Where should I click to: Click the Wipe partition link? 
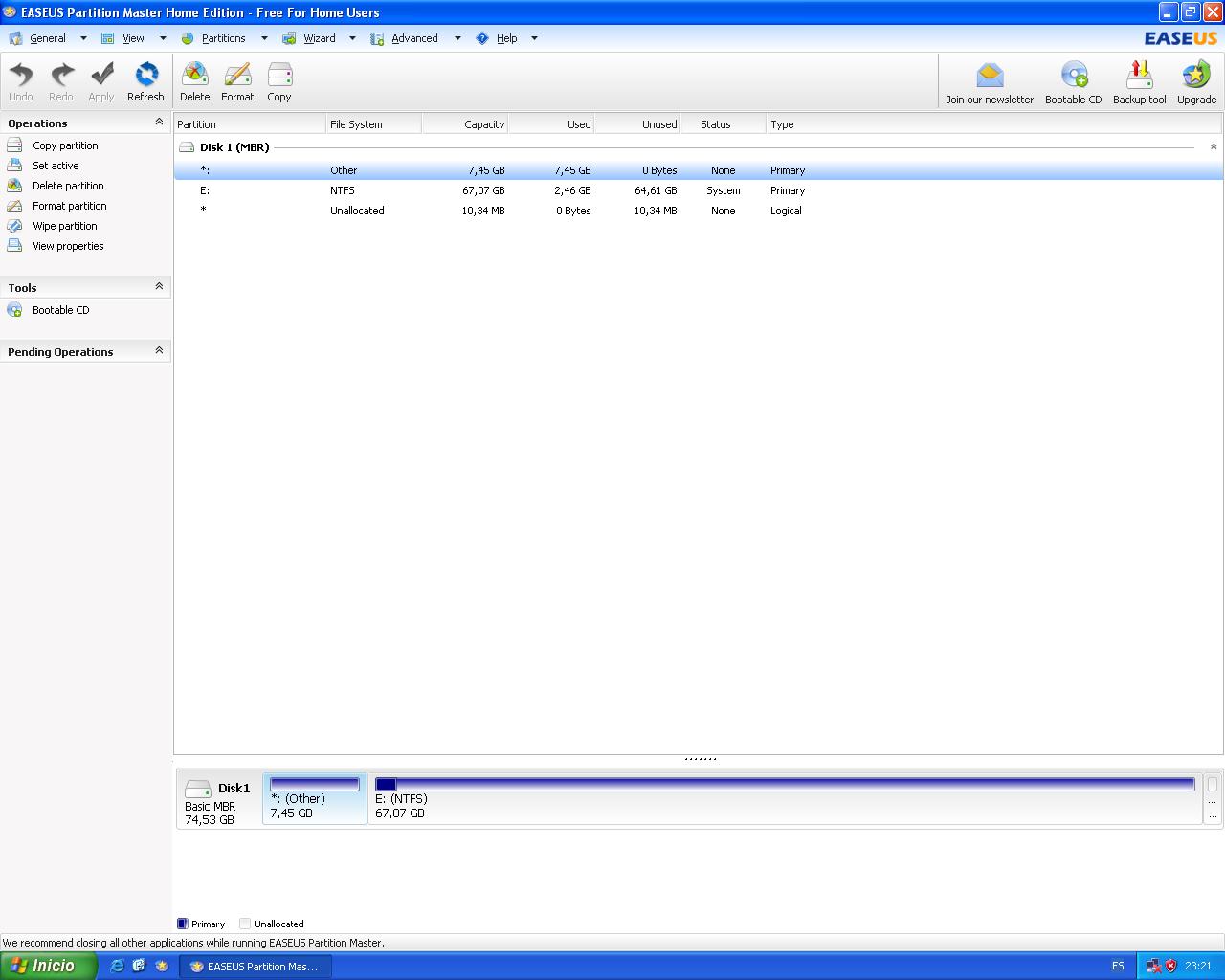coord(65,226)
